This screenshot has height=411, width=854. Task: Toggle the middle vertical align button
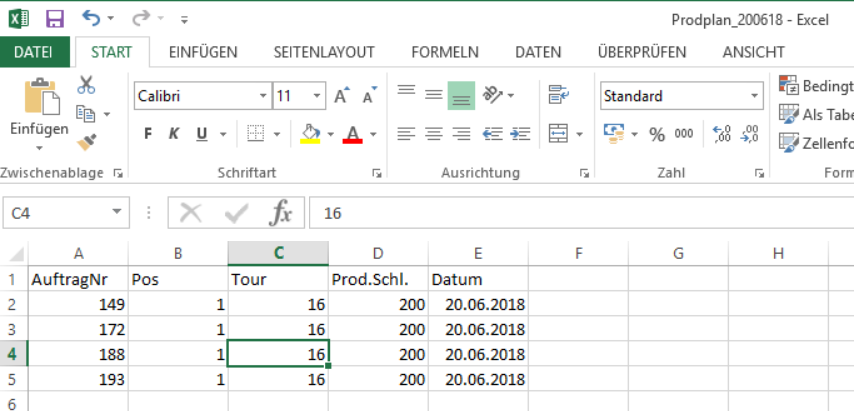click(x=433, y=95)
